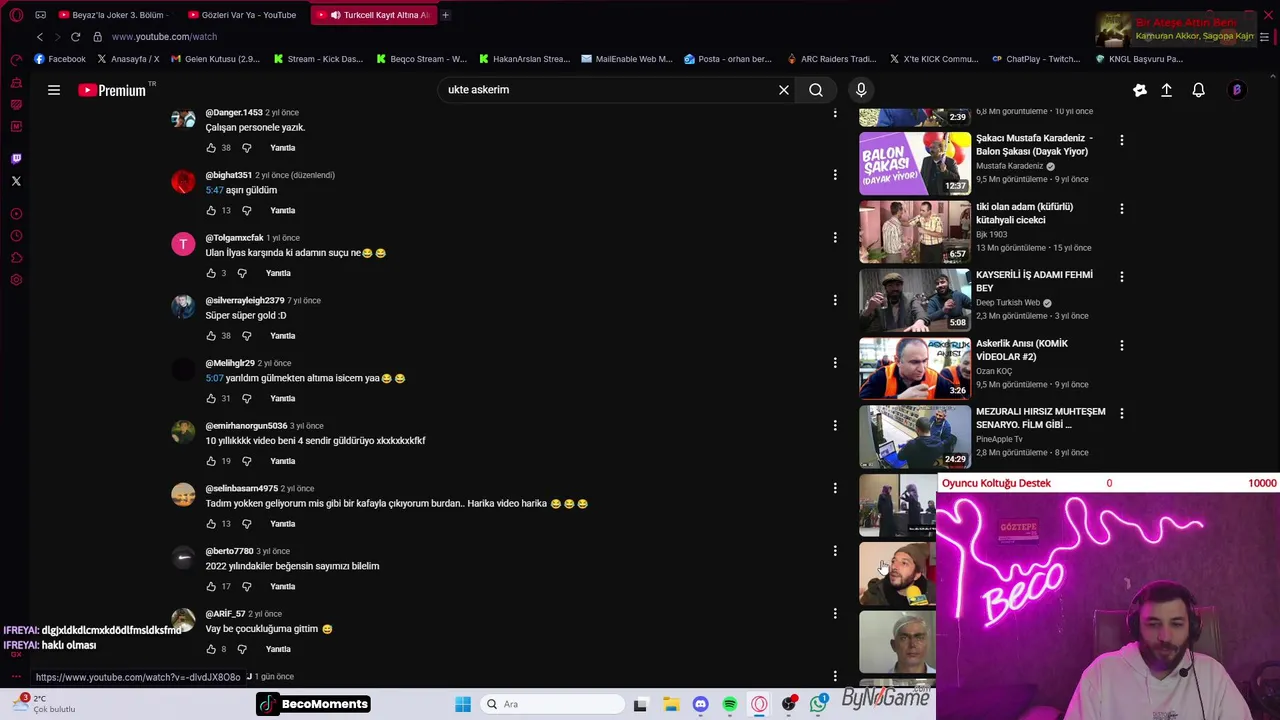Open options menu for @bighat351 comment
This screenshot has height=720, width=1280.
point(835,175)
